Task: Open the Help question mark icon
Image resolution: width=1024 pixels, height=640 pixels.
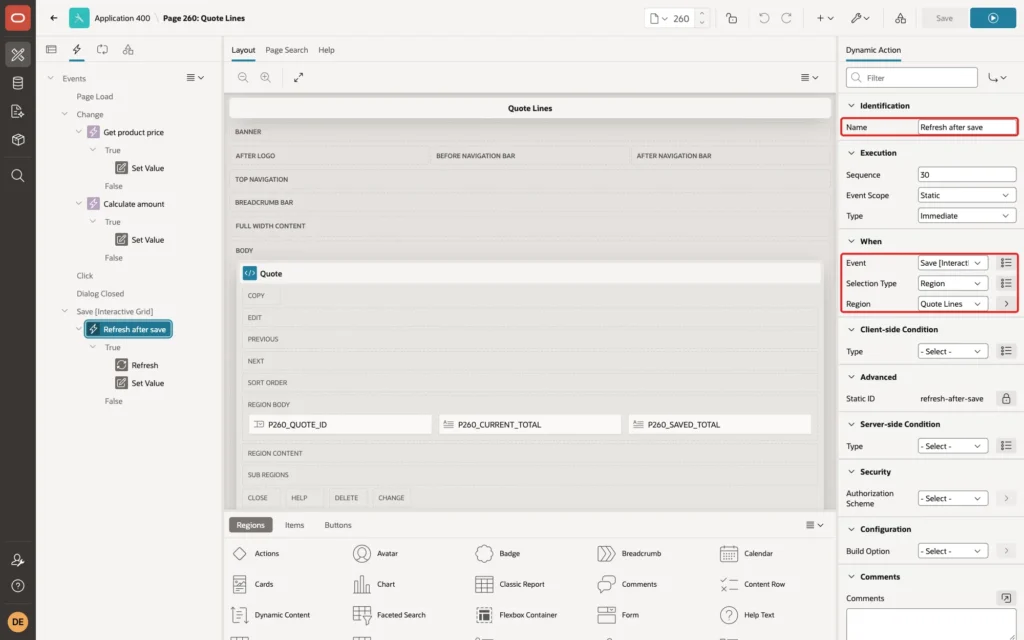Action: [x=18, y=586]
